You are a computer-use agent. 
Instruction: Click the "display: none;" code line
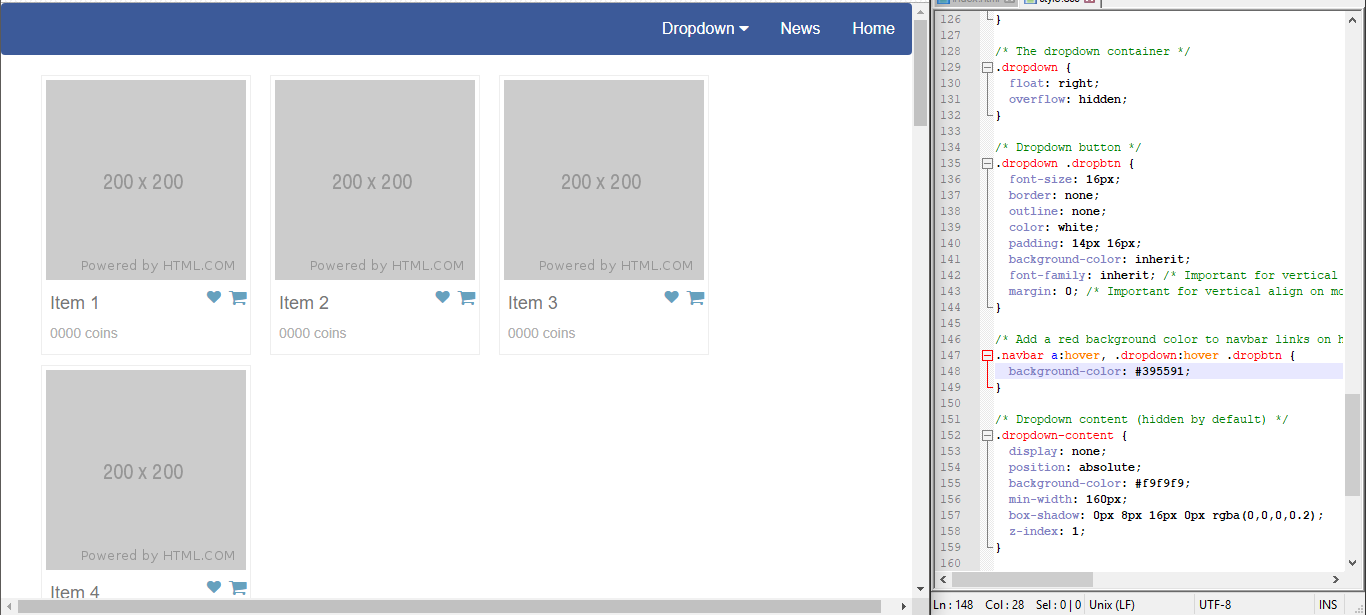coord(1058,451)
